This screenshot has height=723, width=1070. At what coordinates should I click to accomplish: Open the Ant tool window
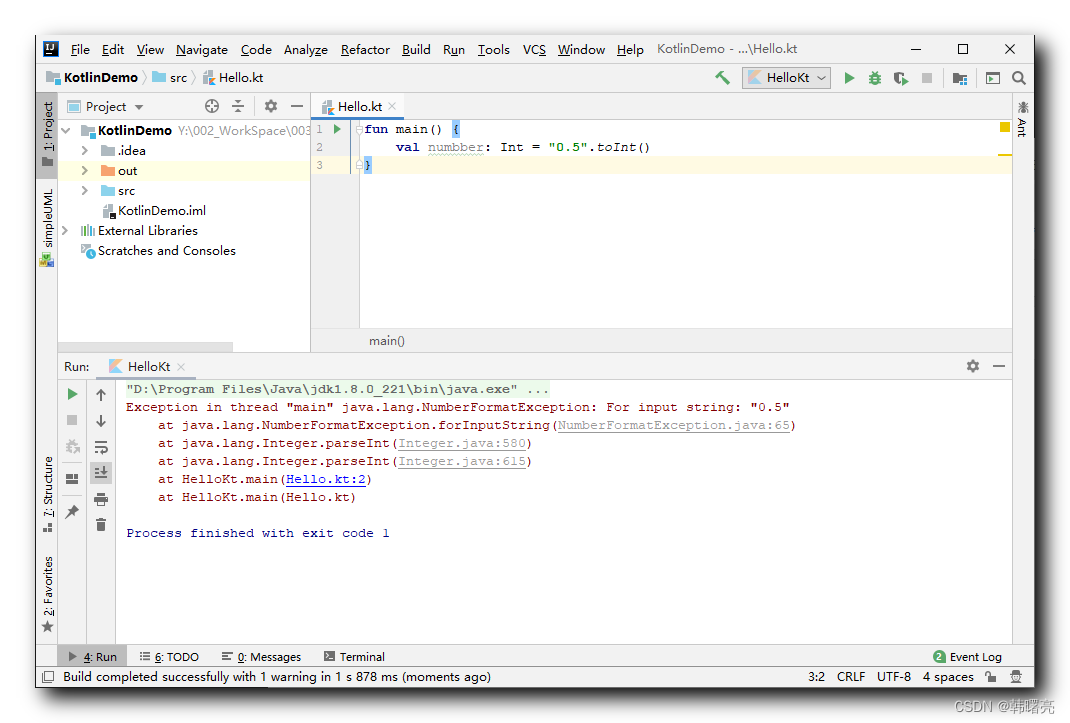click(1022, 119)
